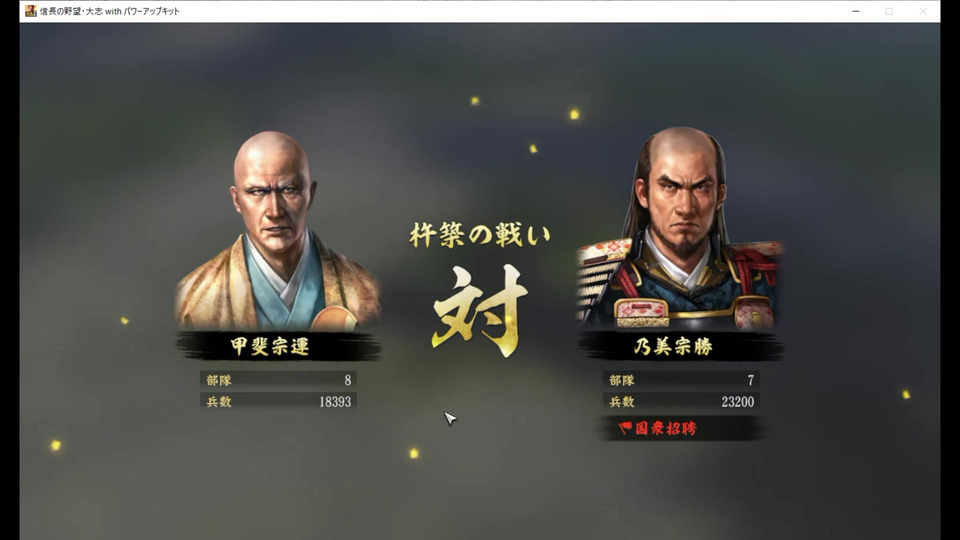This screenshot has width=960, height=540.
Task: Click the 乃美宗勝 name banner
Action: tap(681, 346)
